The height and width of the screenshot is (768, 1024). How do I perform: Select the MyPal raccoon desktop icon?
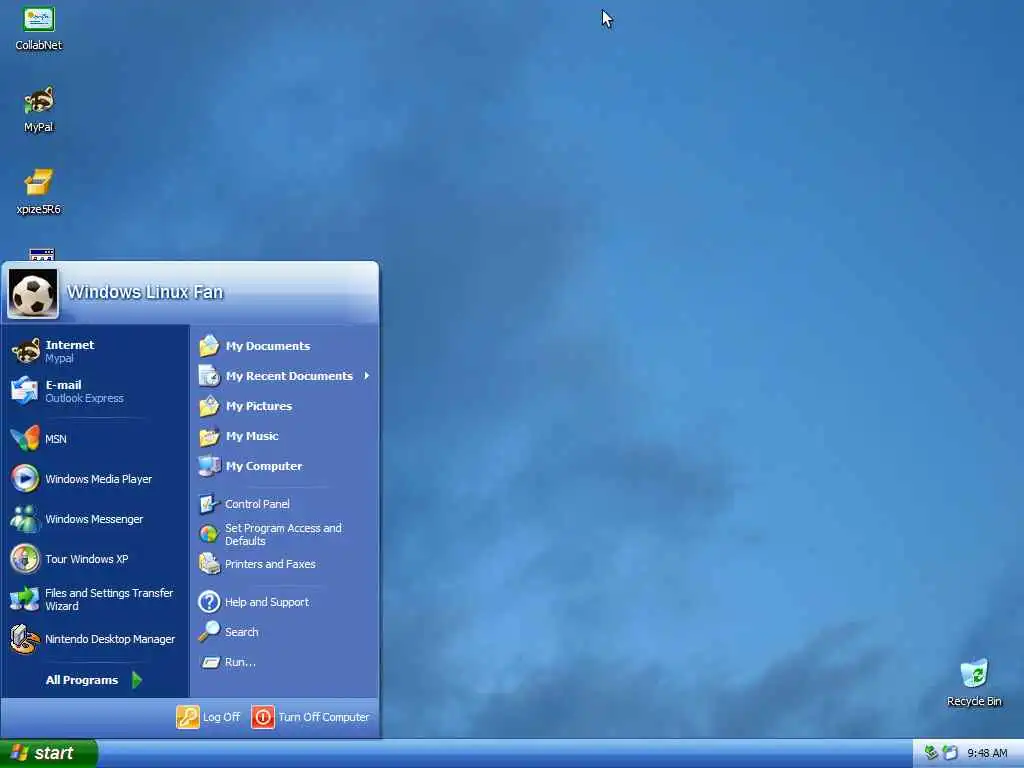[x=39, y=110]
